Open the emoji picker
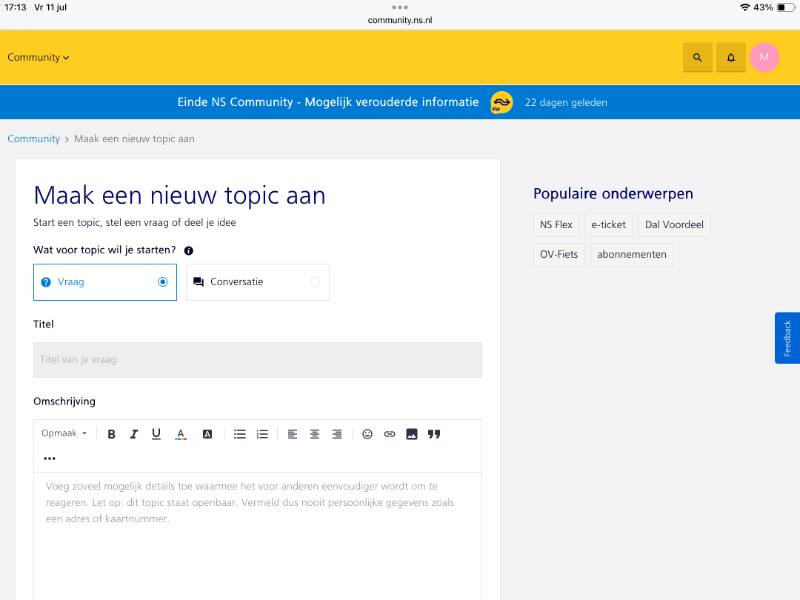Viewport: 800px width, 600px height. pyautogui.click(x=367, y=434)
